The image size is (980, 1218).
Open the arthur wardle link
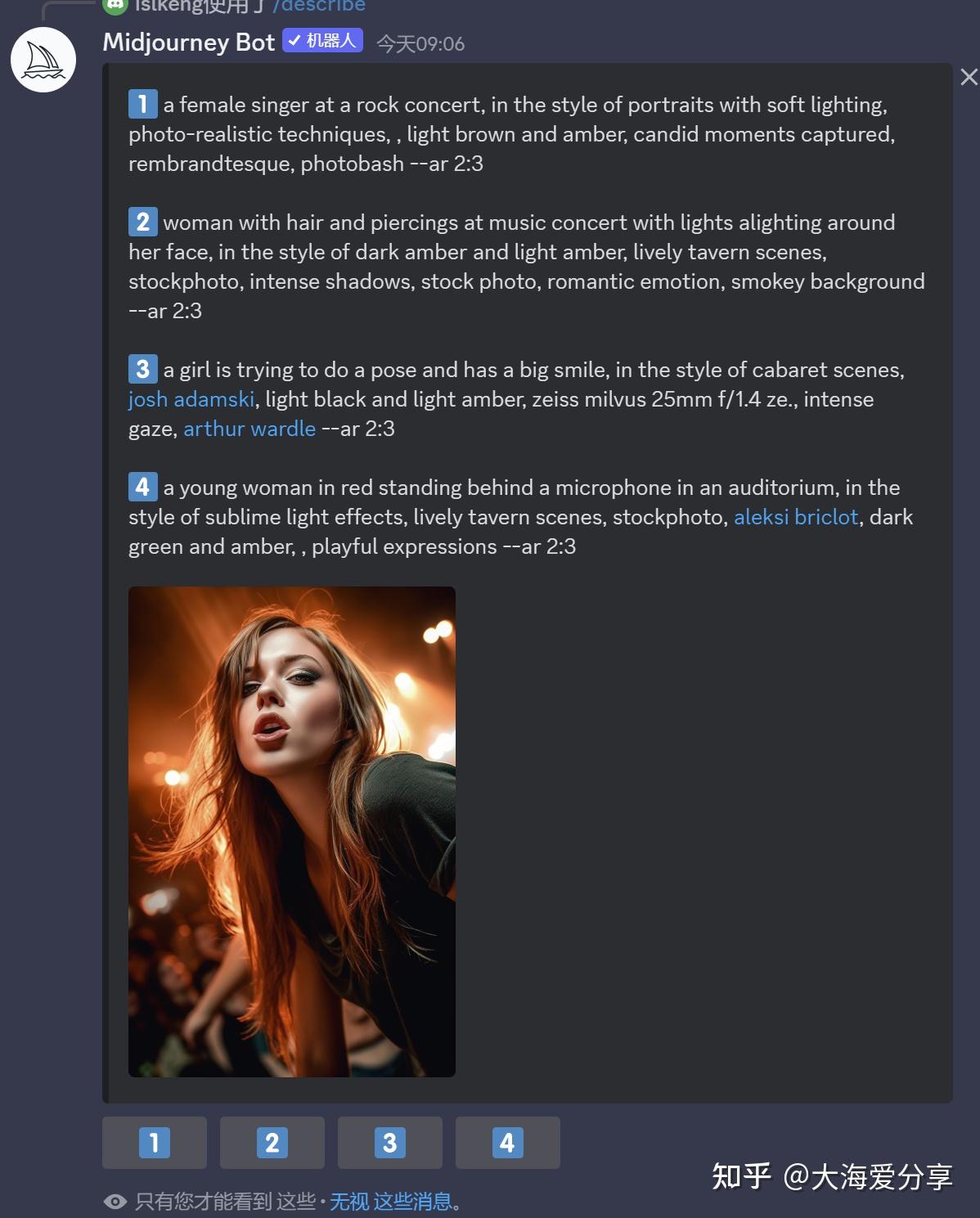point(249,429)
